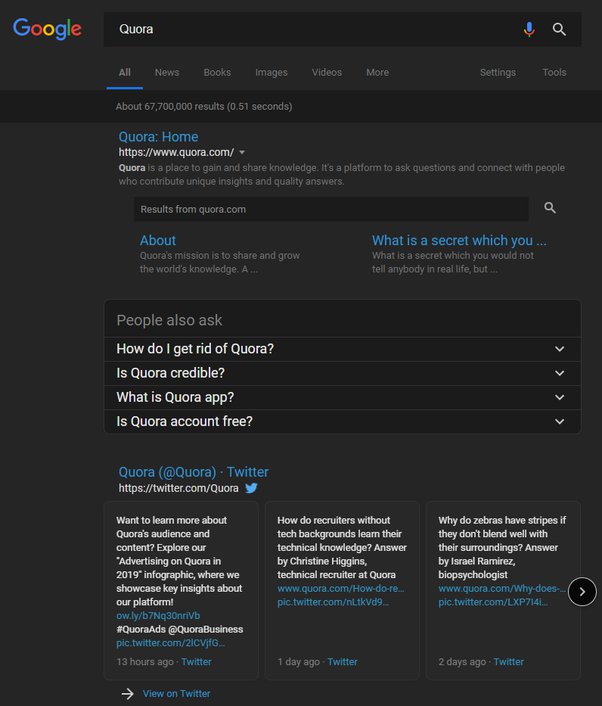Open pic.twitter.com/nLtkVd9 link
This screenshot has height=706, width=602.
tap(333, 602)
